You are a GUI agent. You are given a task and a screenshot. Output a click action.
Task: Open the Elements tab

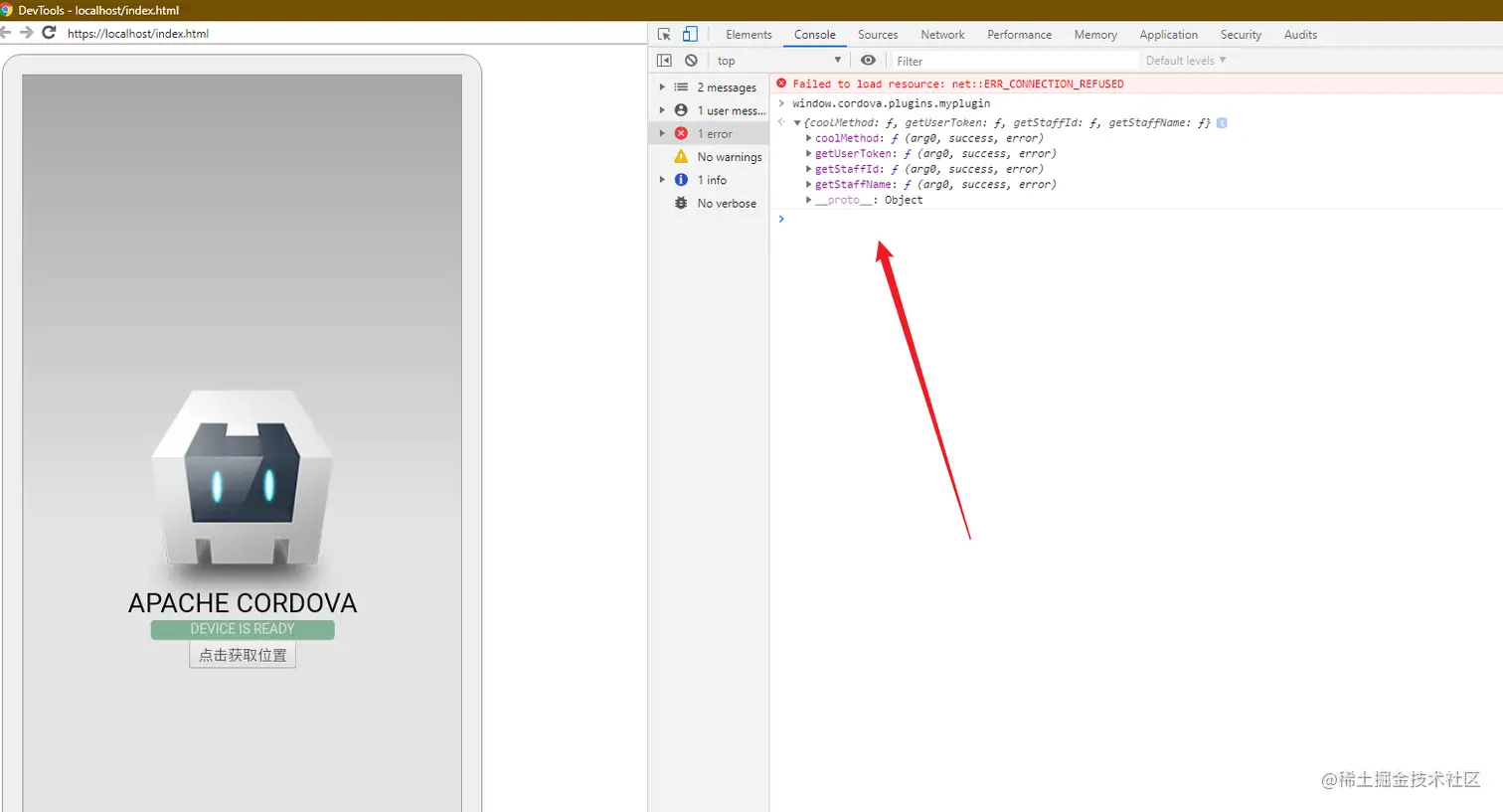click(x=749, y=35)
